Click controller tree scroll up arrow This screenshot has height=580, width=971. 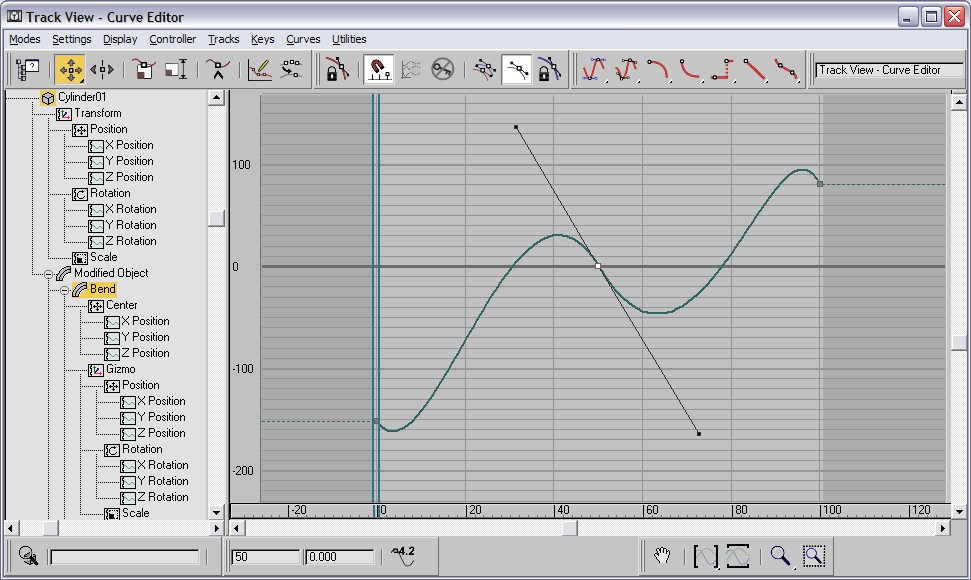click(x=216, y=98)
